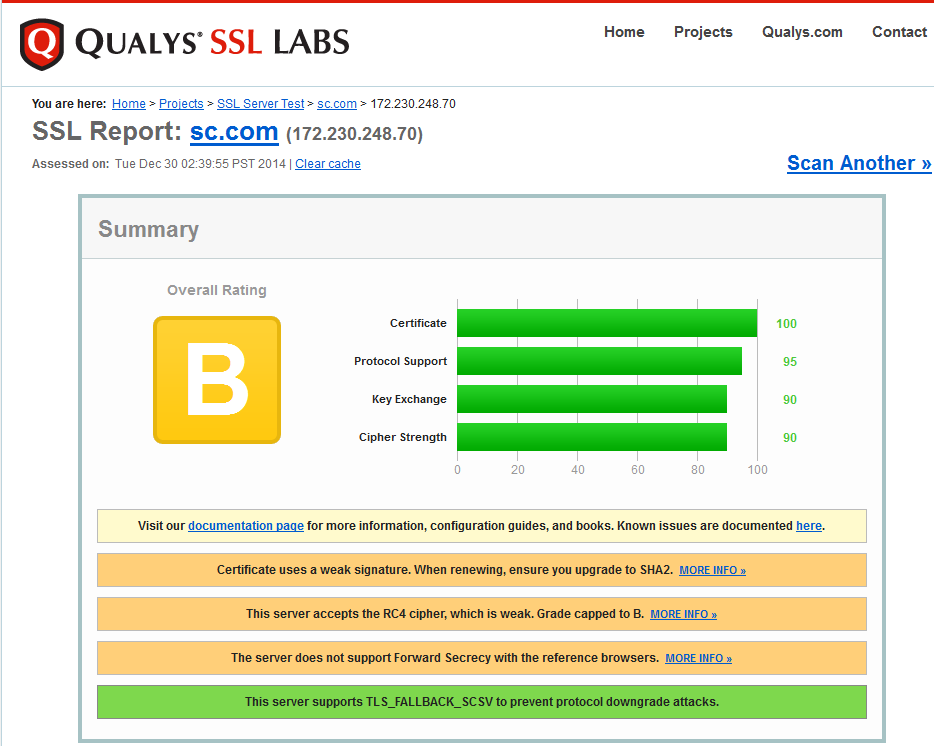
Task: Open the Home navigation menu item
Action: coord(624,32)
